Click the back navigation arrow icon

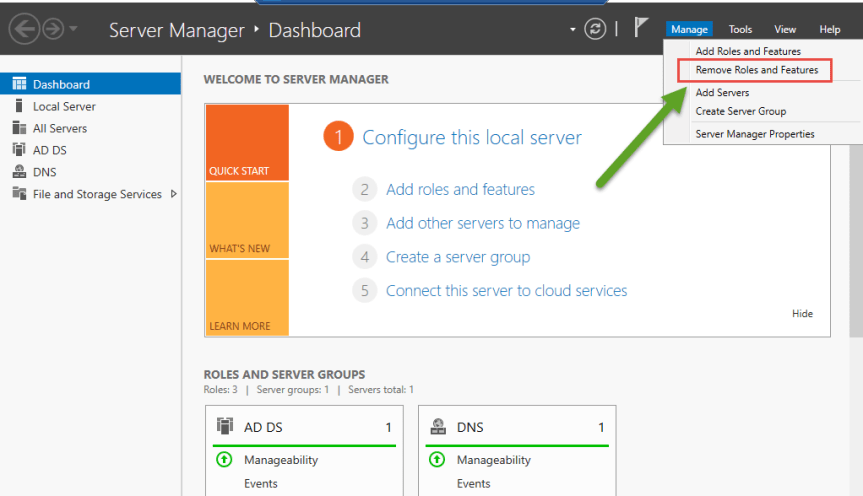tap(23, 29)
